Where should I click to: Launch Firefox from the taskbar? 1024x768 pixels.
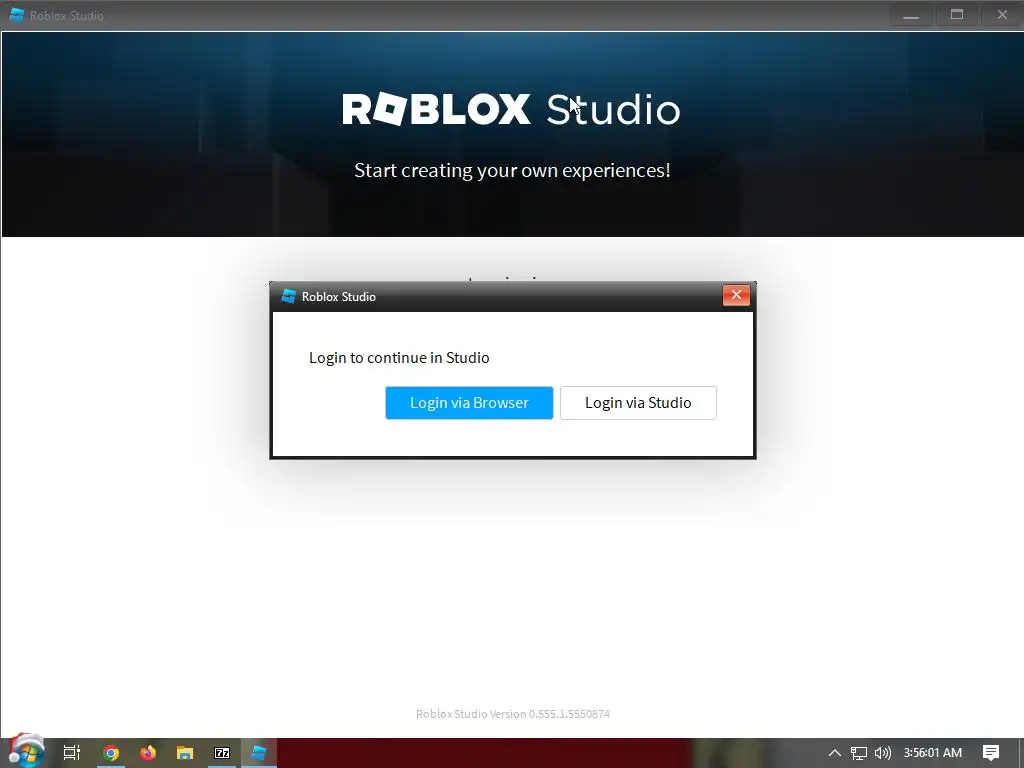pos(148,753)
